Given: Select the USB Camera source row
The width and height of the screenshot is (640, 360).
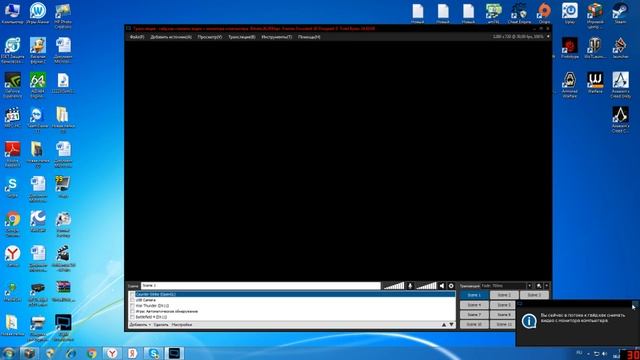Looking at the screenshot, I should [x=292, y=300].
